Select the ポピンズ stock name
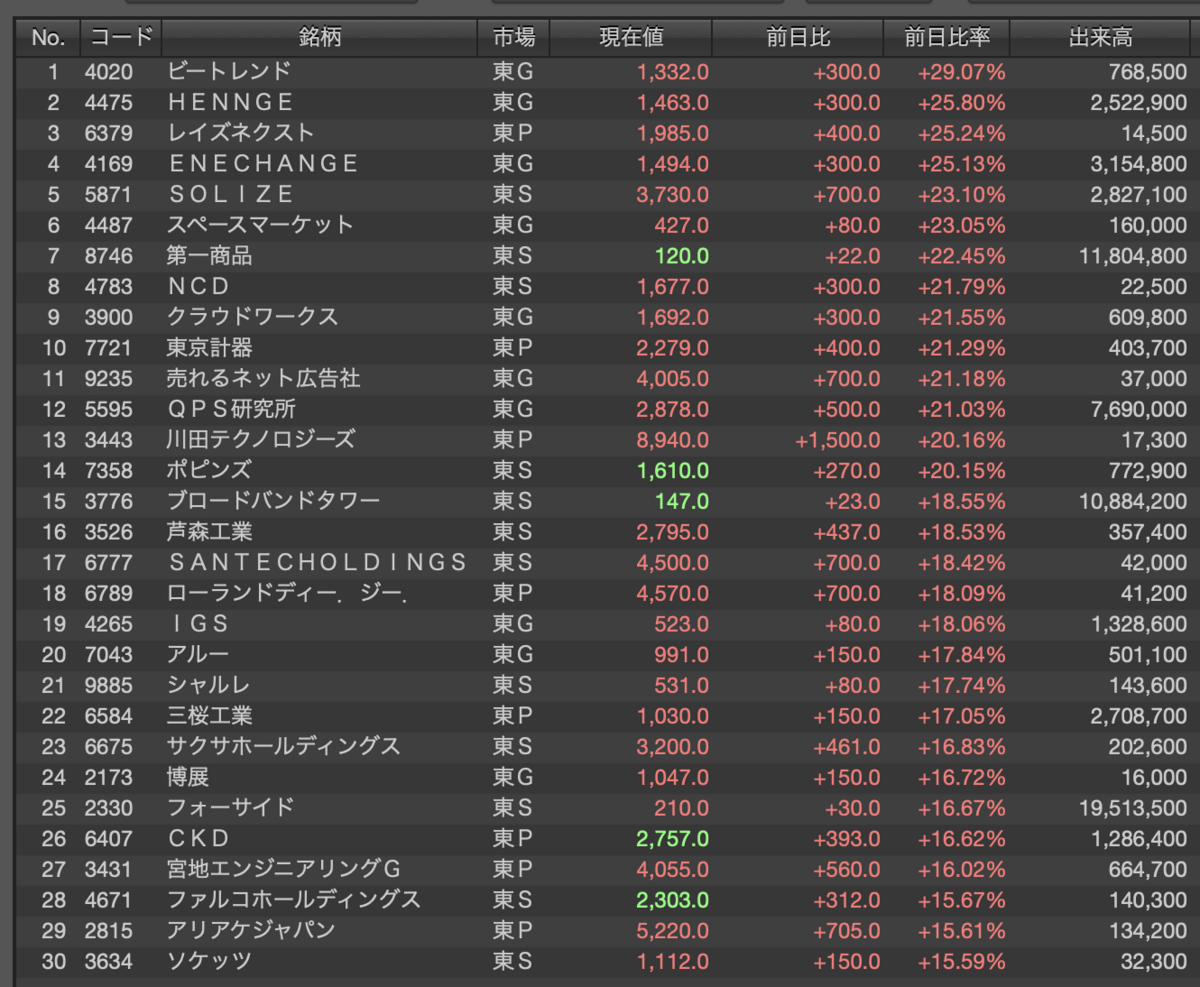This screenshot has height=987, width=1200. pos(209,470)
